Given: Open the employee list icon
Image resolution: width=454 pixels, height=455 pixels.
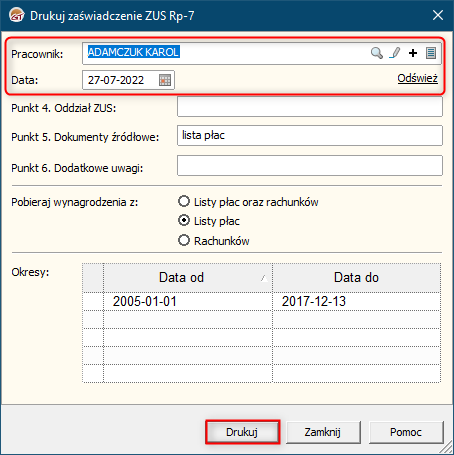Looking at the screenshot, I should pyautogui.click(x=431, y=53).
